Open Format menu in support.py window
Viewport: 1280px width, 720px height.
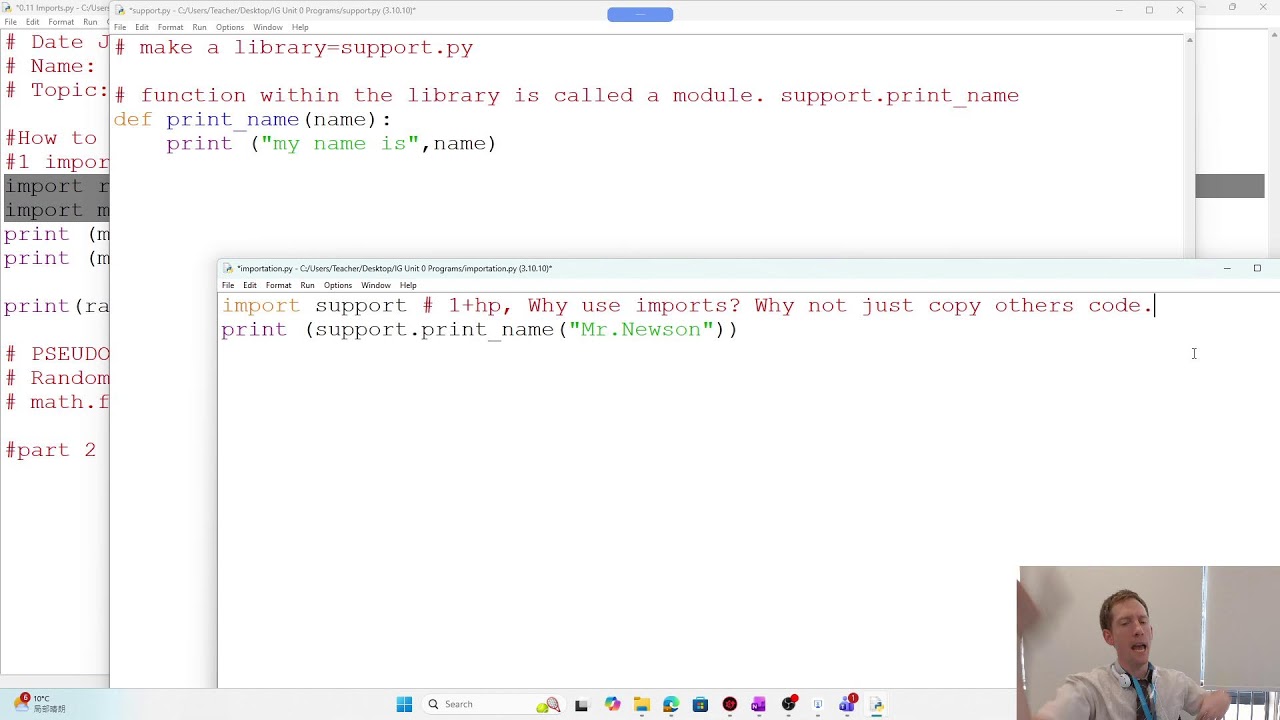(x=170, y=27)
